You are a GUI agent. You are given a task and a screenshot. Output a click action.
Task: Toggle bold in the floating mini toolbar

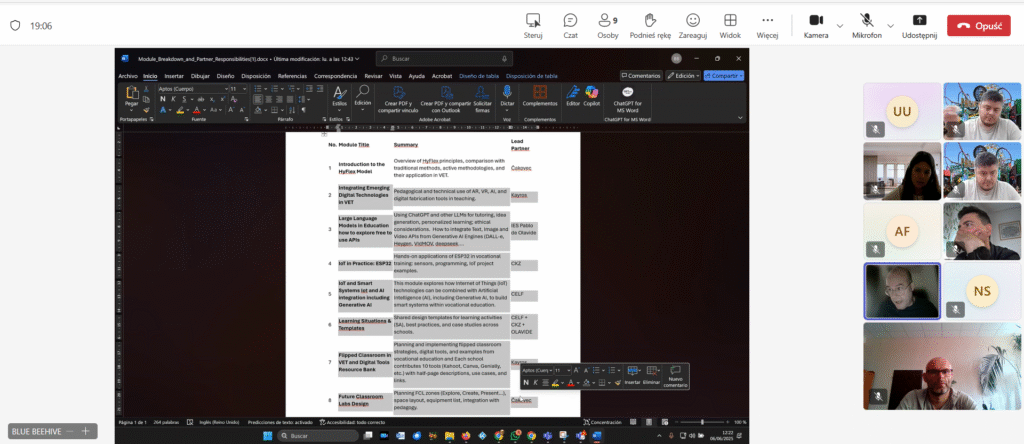pos(527,382)
